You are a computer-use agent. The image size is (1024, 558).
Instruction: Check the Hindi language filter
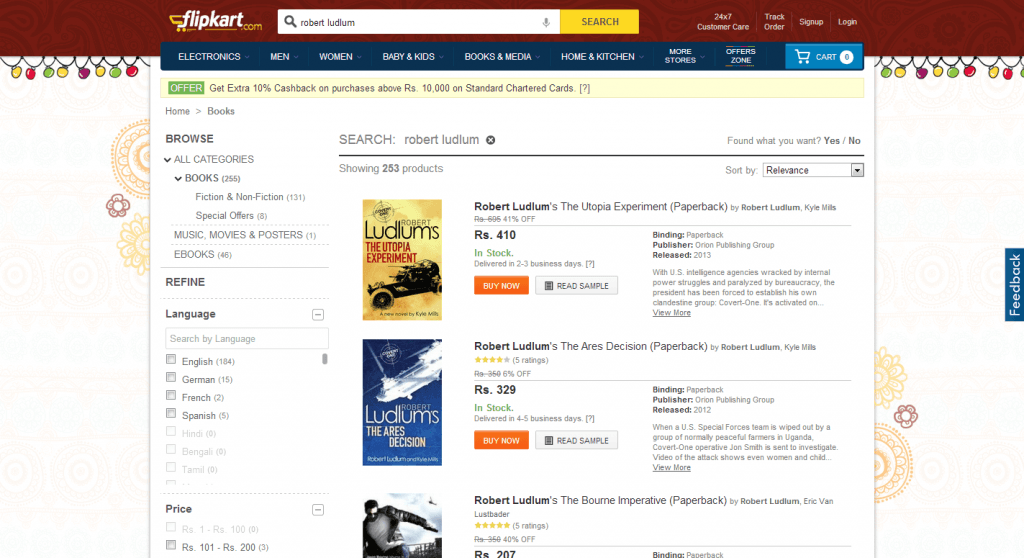pos(171,431)
